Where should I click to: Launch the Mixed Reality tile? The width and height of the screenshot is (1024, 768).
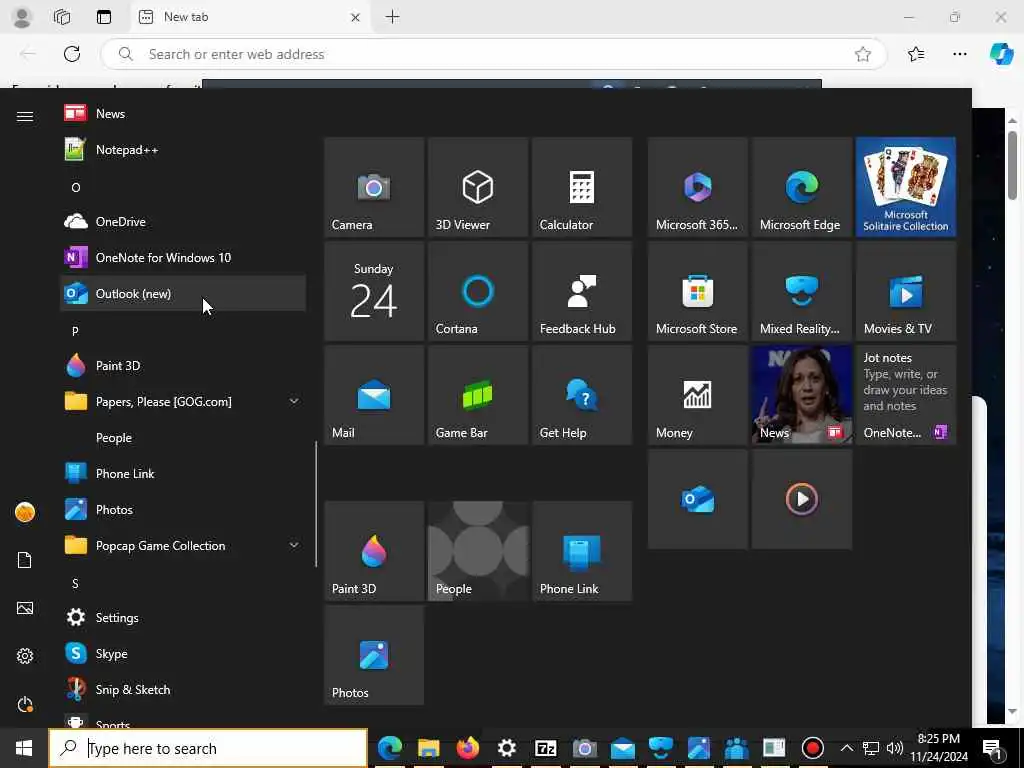click(x=802, y=291)
